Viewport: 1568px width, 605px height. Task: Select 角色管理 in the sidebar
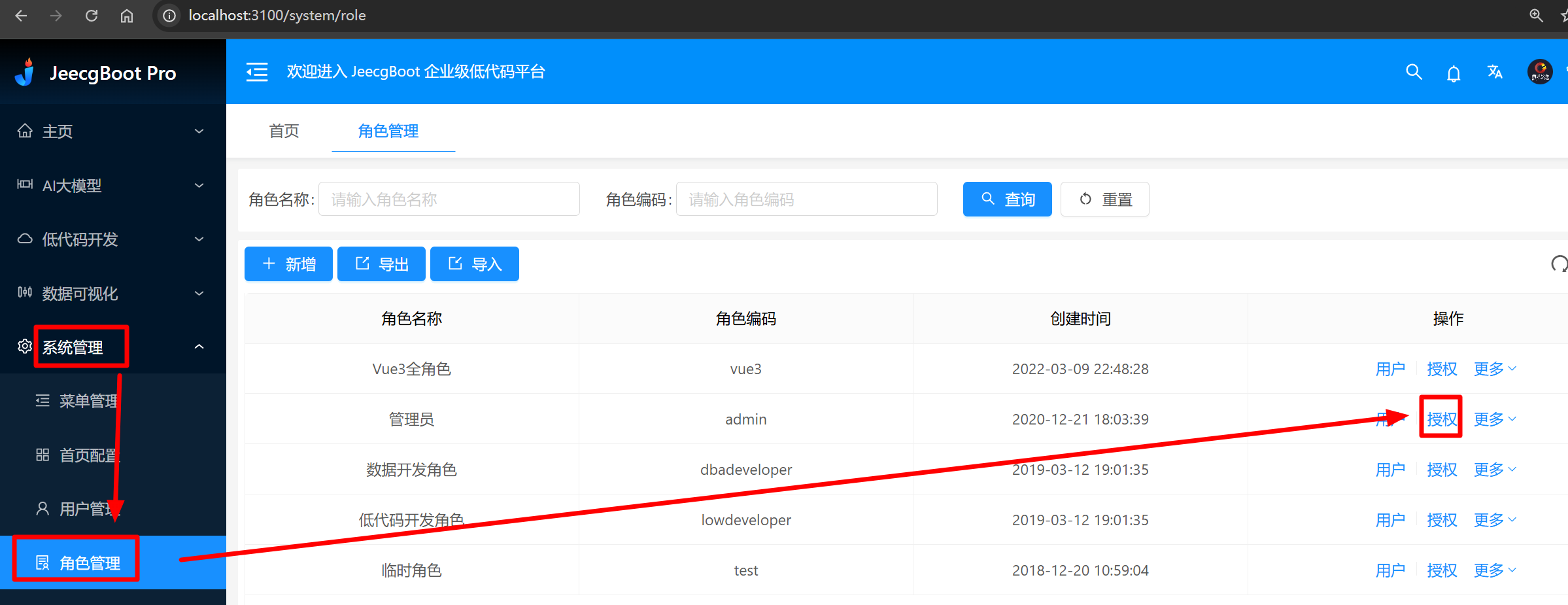pos(90,561)
